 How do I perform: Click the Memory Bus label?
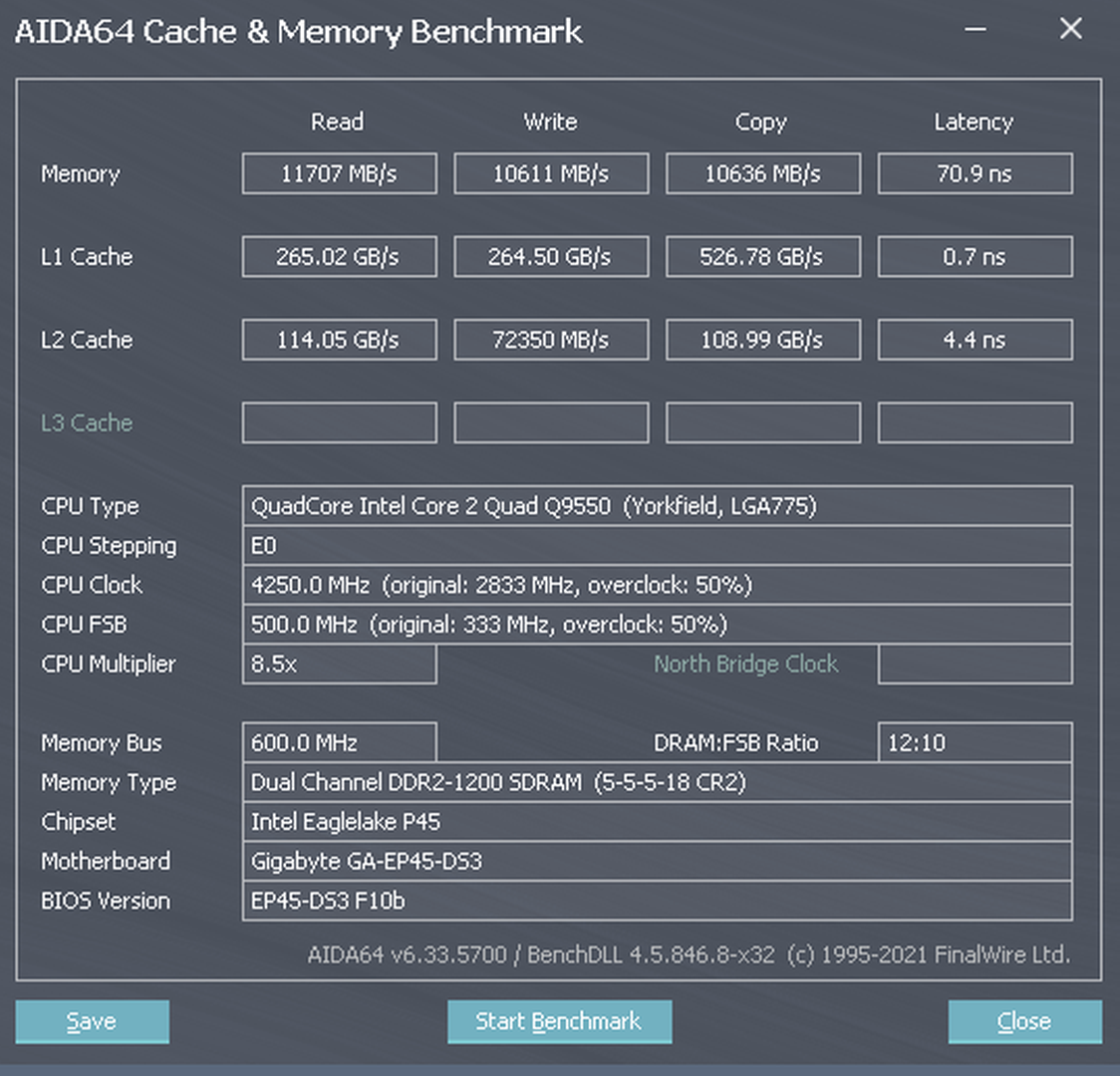[102, 743]
